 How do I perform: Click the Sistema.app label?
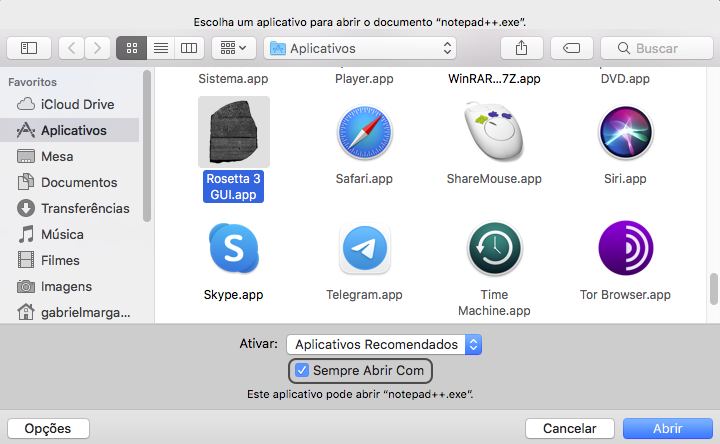point(233,79)
